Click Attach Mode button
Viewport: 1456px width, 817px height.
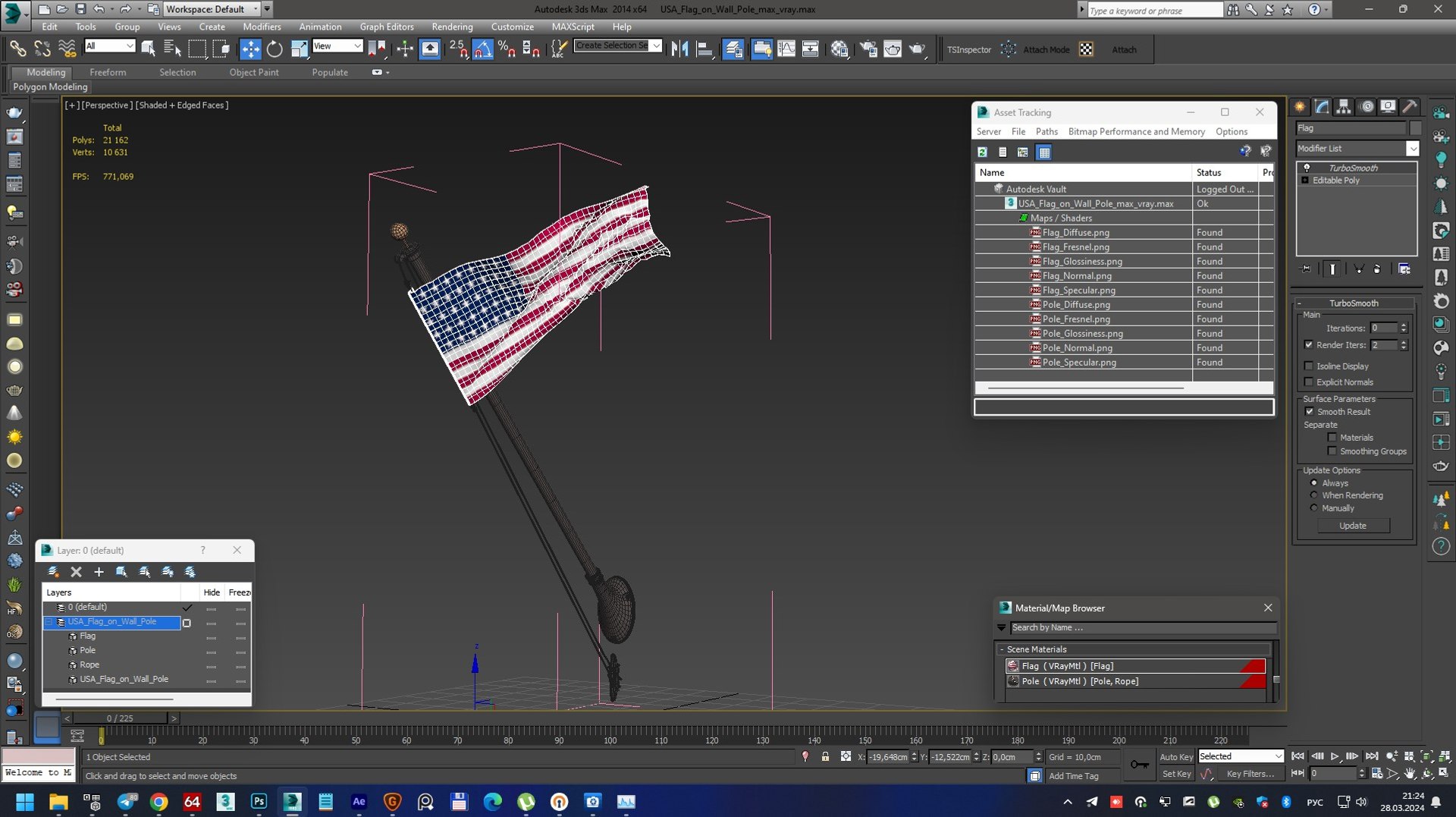click(1046, 49)
